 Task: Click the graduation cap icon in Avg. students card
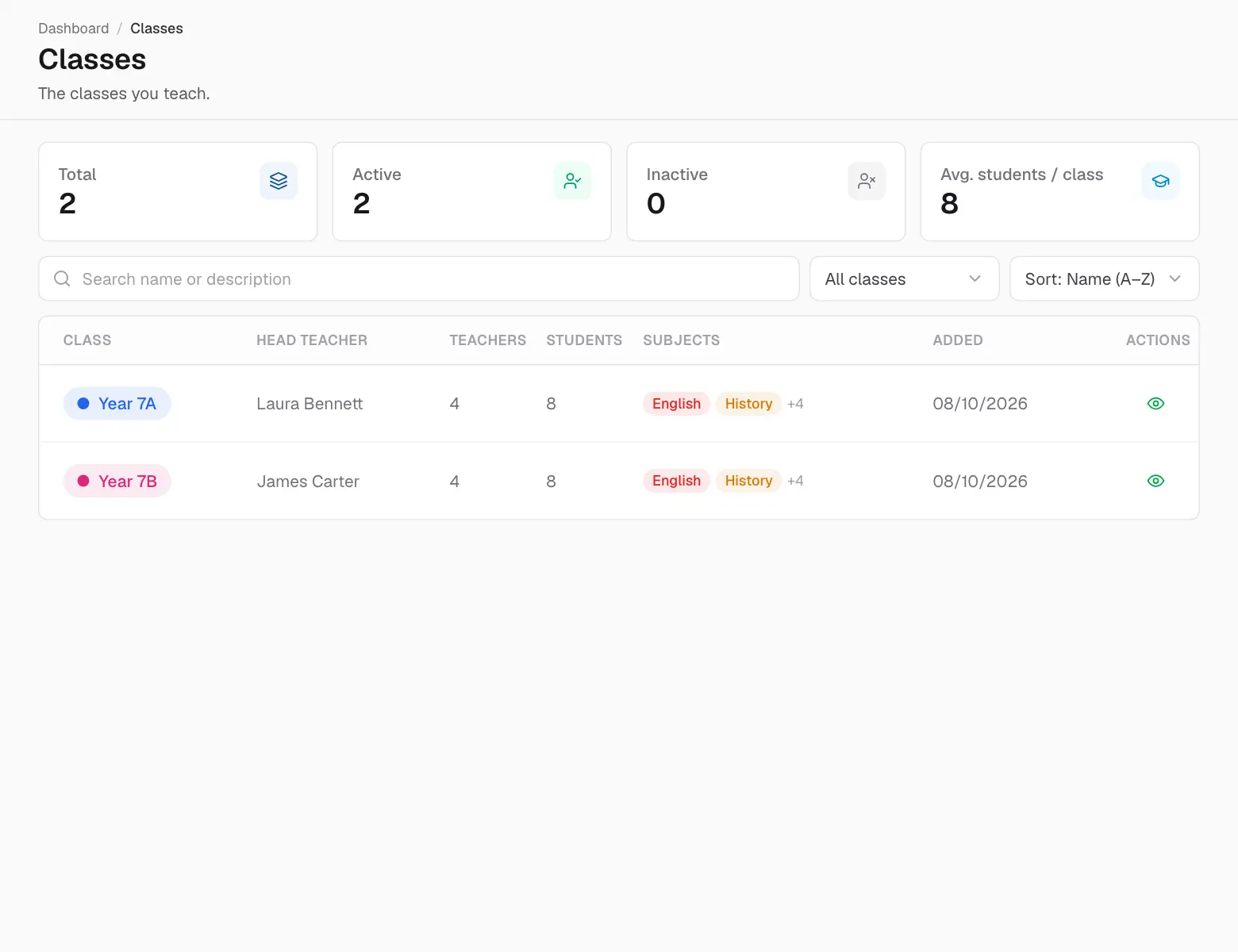click(x=1160, y=181)
